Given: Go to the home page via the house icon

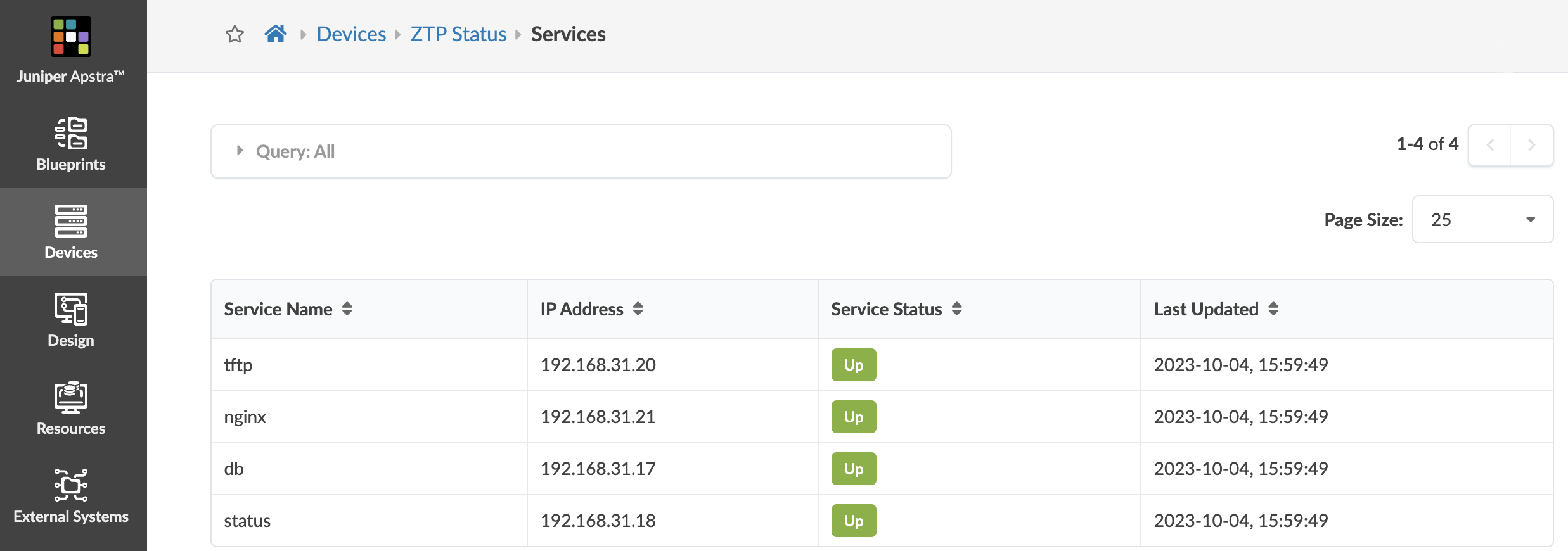Looking at the screenshot, I should click(276, 34).
